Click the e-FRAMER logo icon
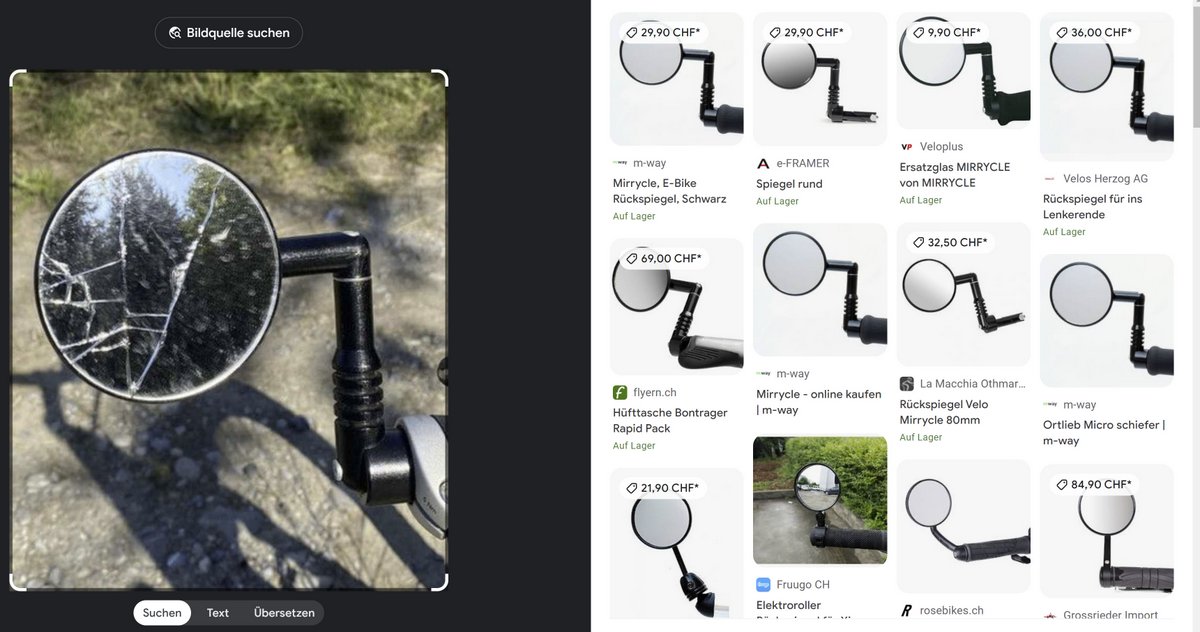 tap(763, 163)
